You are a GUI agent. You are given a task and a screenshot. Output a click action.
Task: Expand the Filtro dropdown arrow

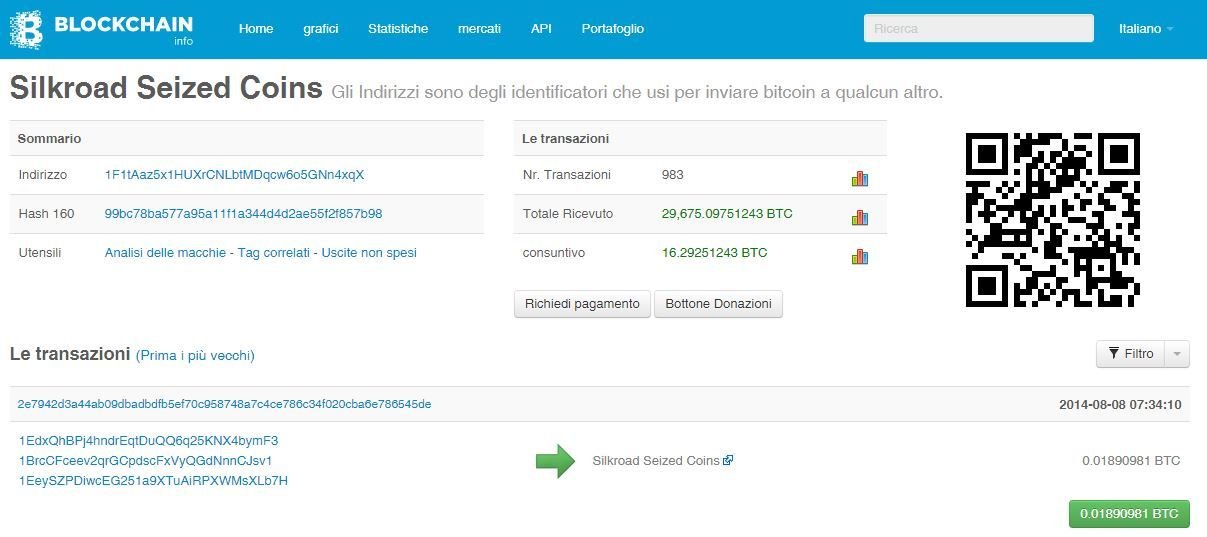(1177, 354)
